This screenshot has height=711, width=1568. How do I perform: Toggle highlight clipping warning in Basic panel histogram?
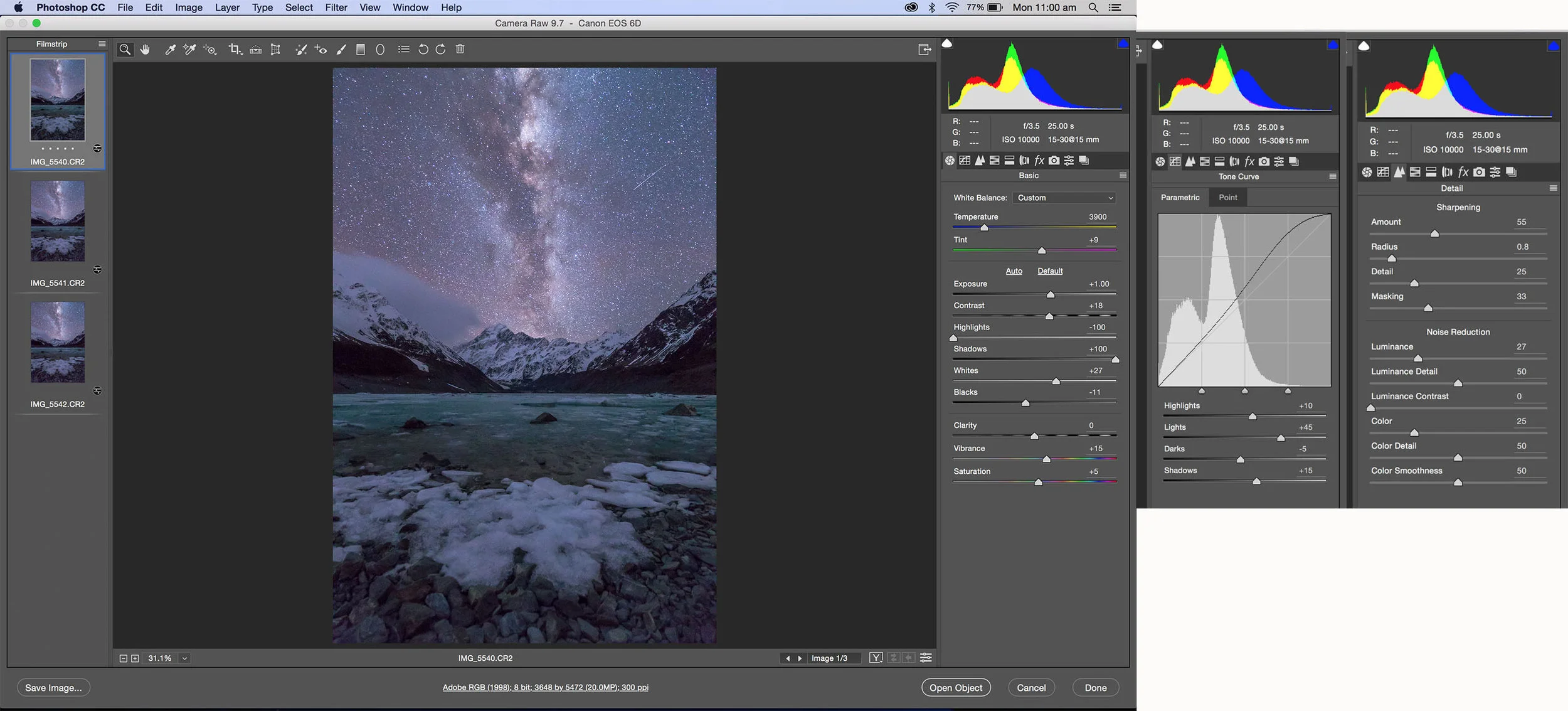[1122, 44]
